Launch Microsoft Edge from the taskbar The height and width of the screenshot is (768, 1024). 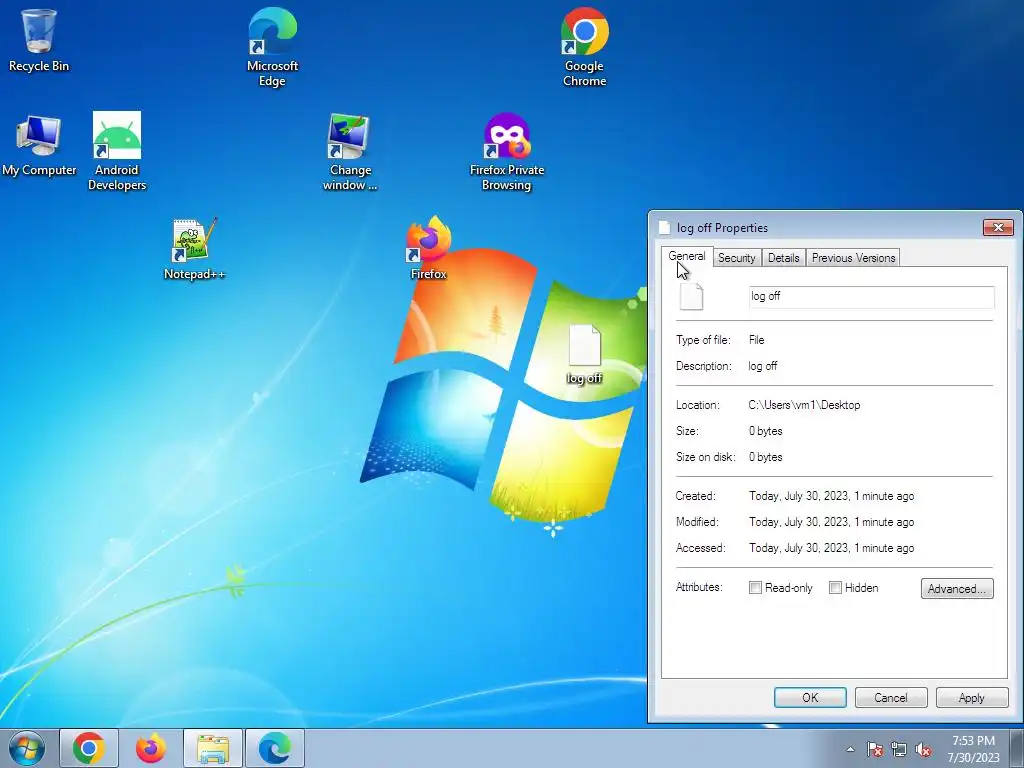click(275, 748)
